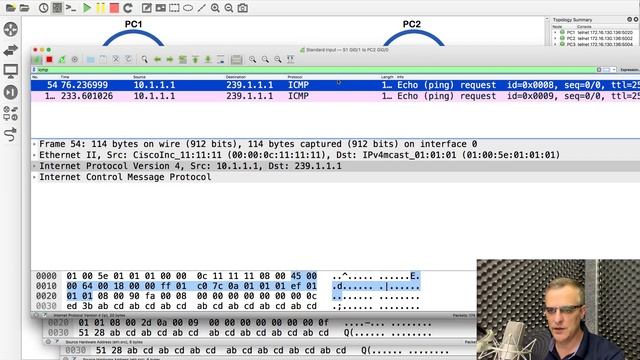Expand the Ethernet II header details
The width and height of the screenshot is (640, 360).
pos(34,155)
